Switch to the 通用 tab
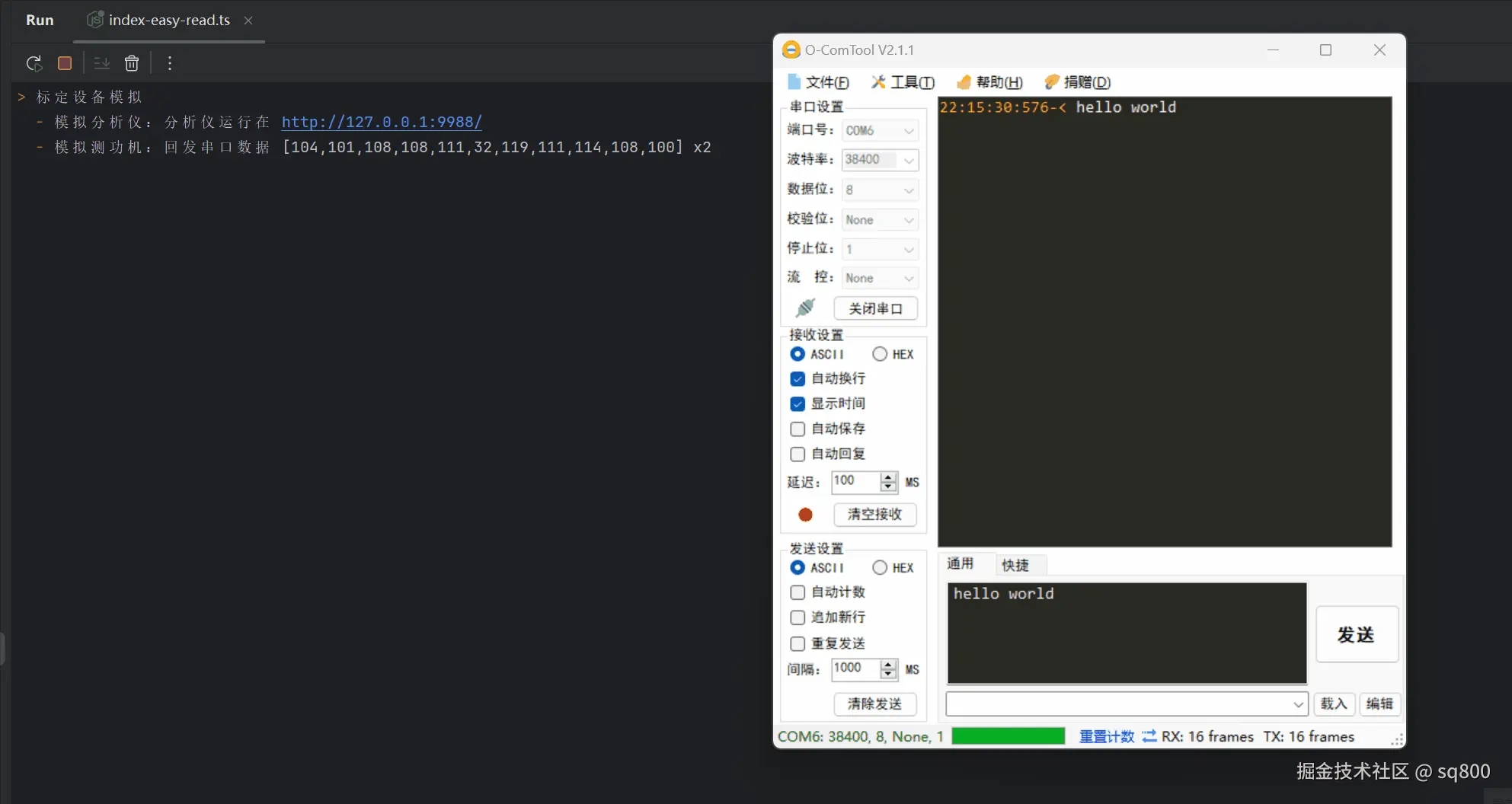This screenshot has height=804, width=1512. pyautogui.click(x=961, y=564)
